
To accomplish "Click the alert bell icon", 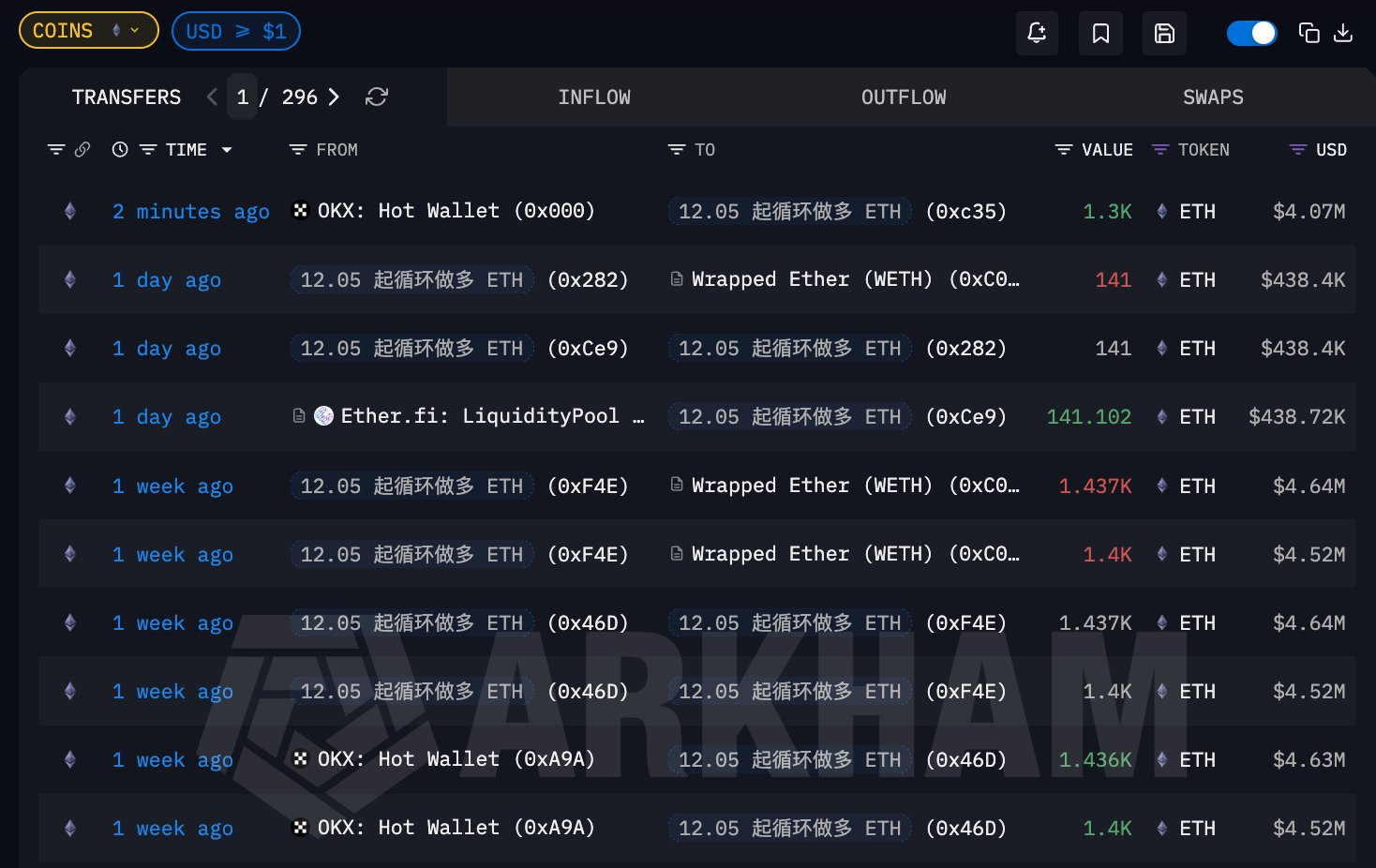I will [x=1037, y=34].
